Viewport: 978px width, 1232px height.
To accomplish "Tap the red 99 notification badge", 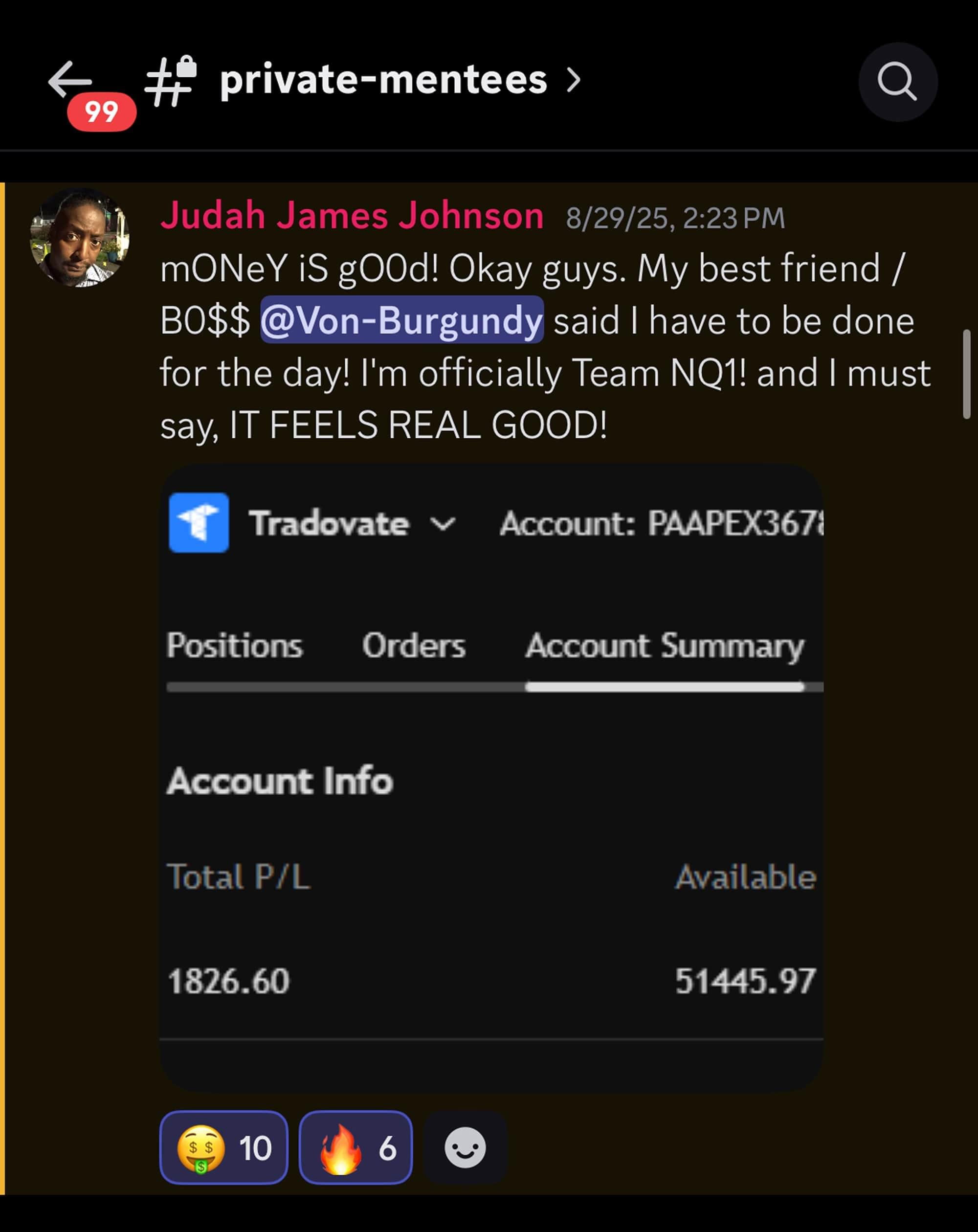I will (x=102, y=112).
